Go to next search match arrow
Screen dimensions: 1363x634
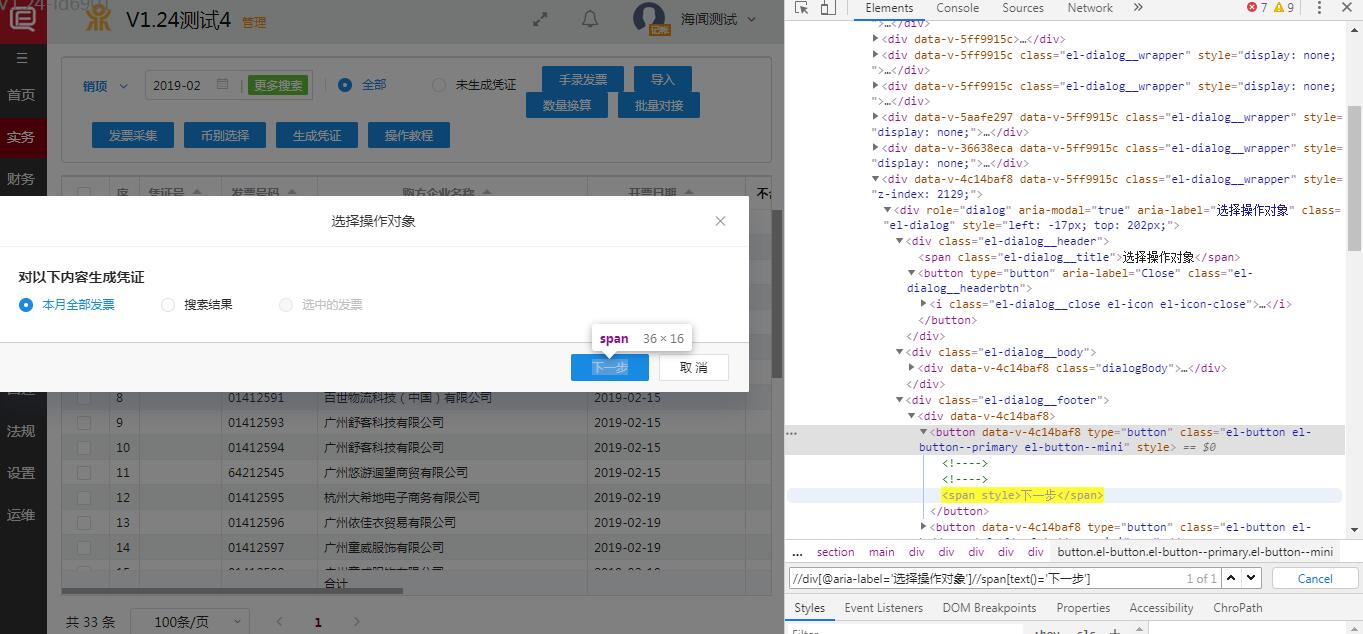[x=1252, y=578]
